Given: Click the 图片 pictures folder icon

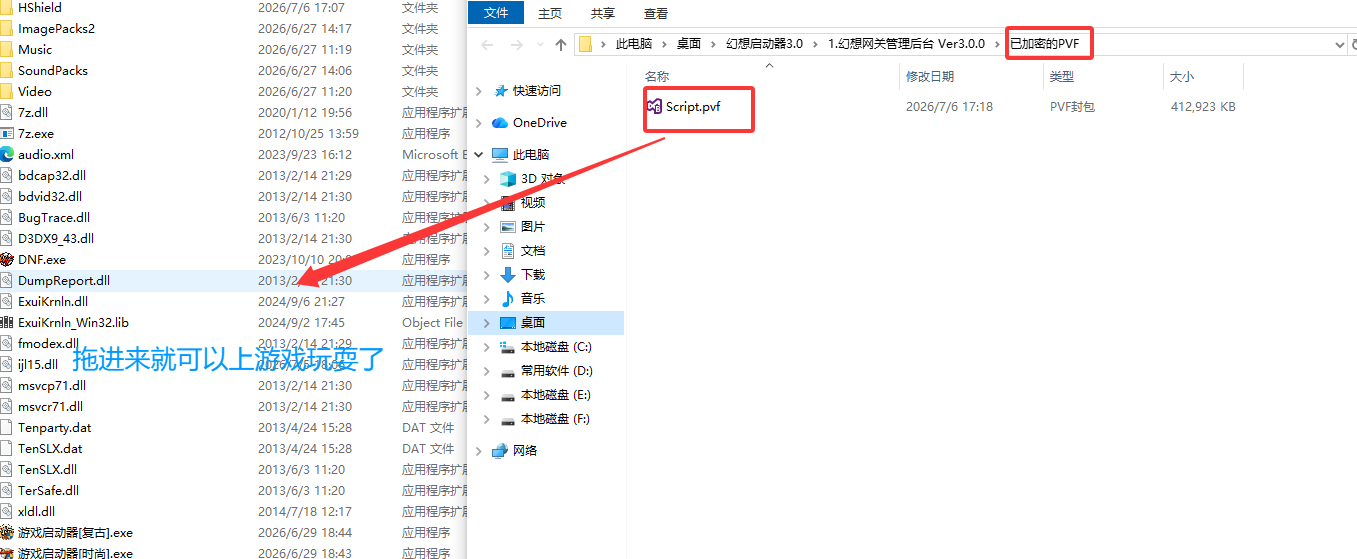Looking at the screenshot, I should click(x=508, y=227).
